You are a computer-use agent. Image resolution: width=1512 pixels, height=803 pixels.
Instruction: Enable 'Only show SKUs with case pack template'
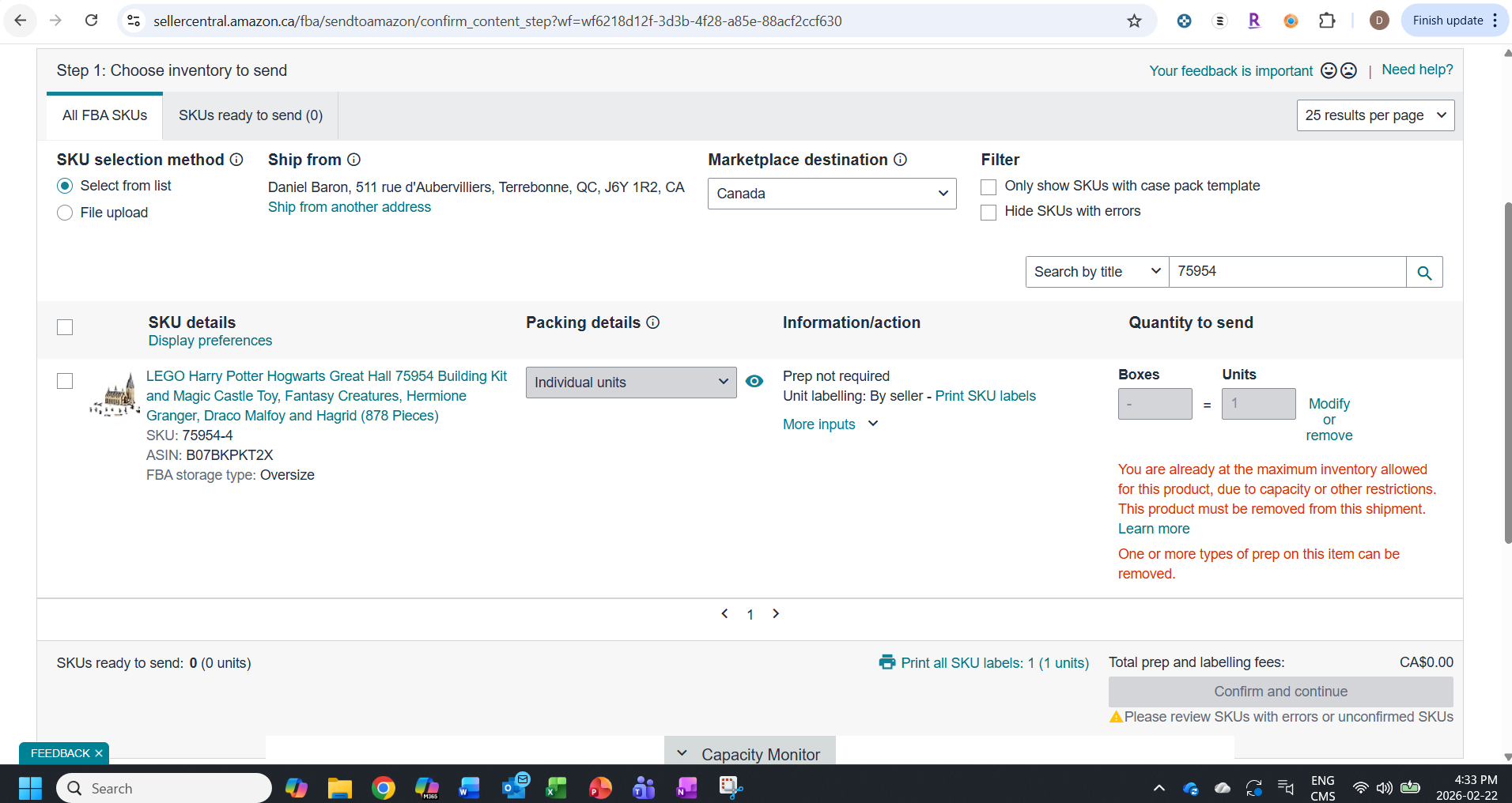[x=988, y=187]
